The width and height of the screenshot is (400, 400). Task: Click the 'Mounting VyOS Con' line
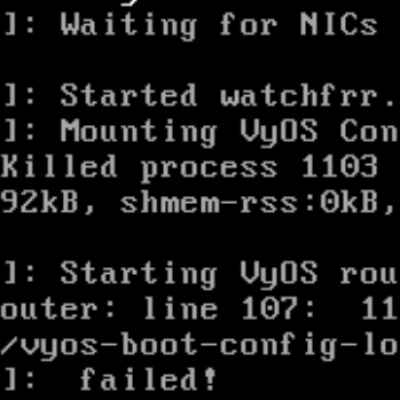coord(200,132)
